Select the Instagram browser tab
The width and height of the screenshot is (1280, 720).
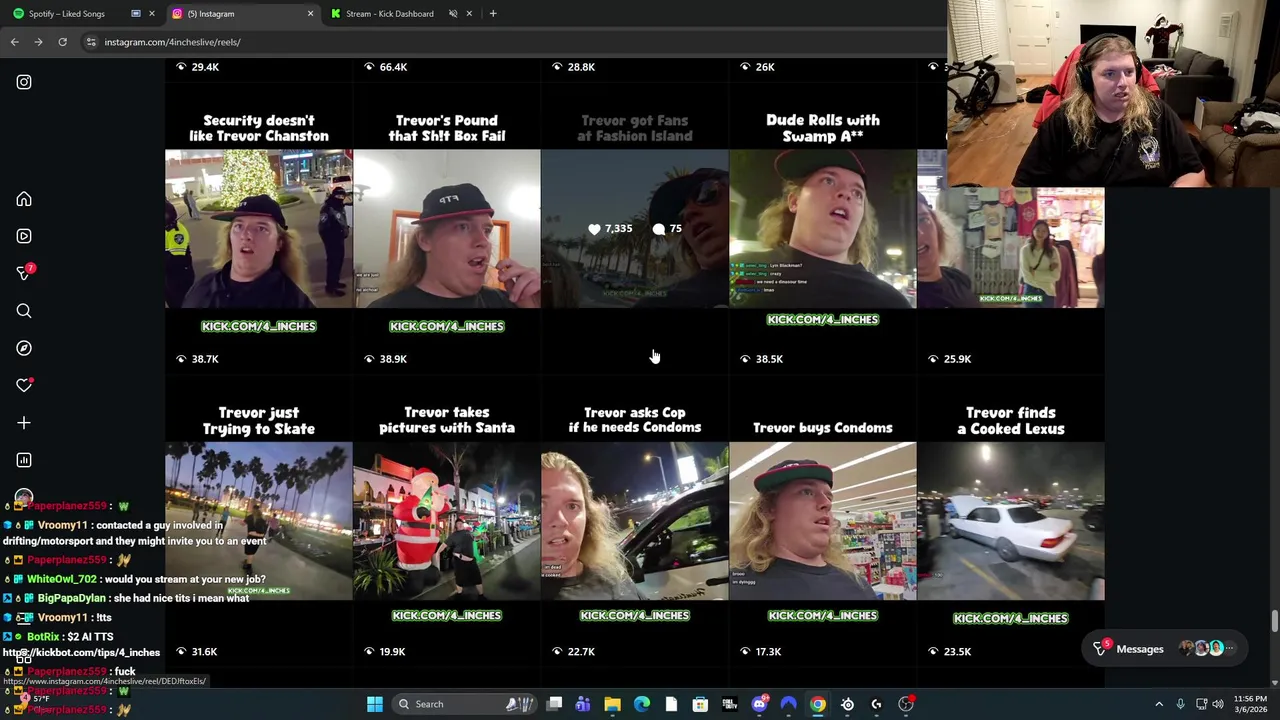pyautogui.click(x=241, y=14)
